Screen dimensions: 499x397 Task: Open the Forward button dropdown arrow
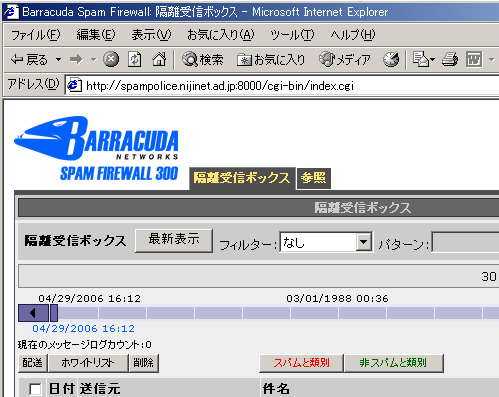click(x=94, y=60)
